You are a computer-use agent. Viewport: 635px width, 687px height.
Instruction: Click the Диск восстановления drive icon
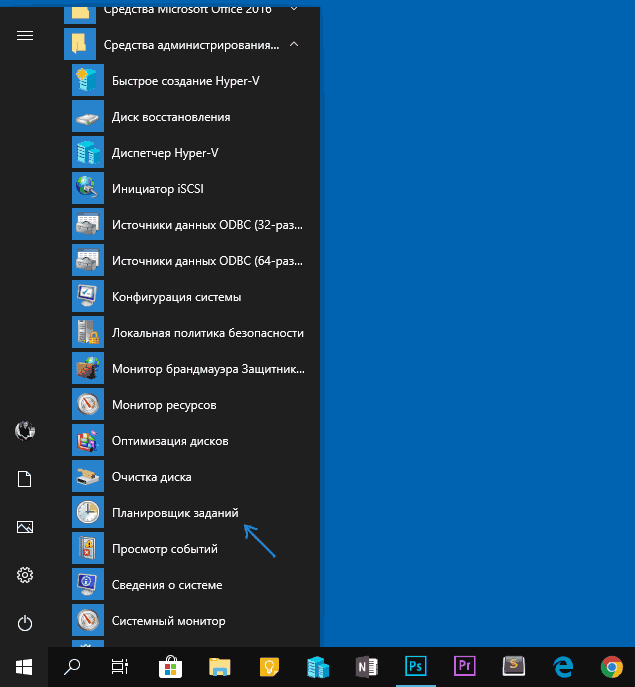(x=88, y=116)
